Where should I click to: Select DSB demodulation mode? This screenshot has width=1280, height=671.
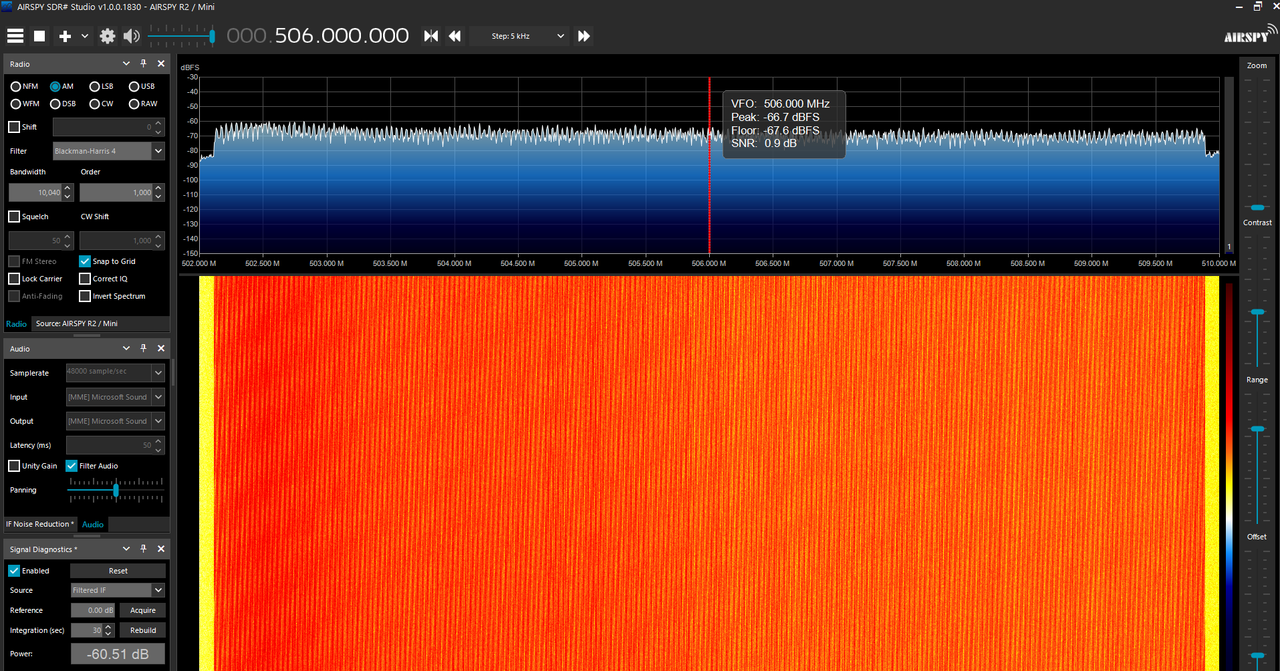tap(63, 103)
